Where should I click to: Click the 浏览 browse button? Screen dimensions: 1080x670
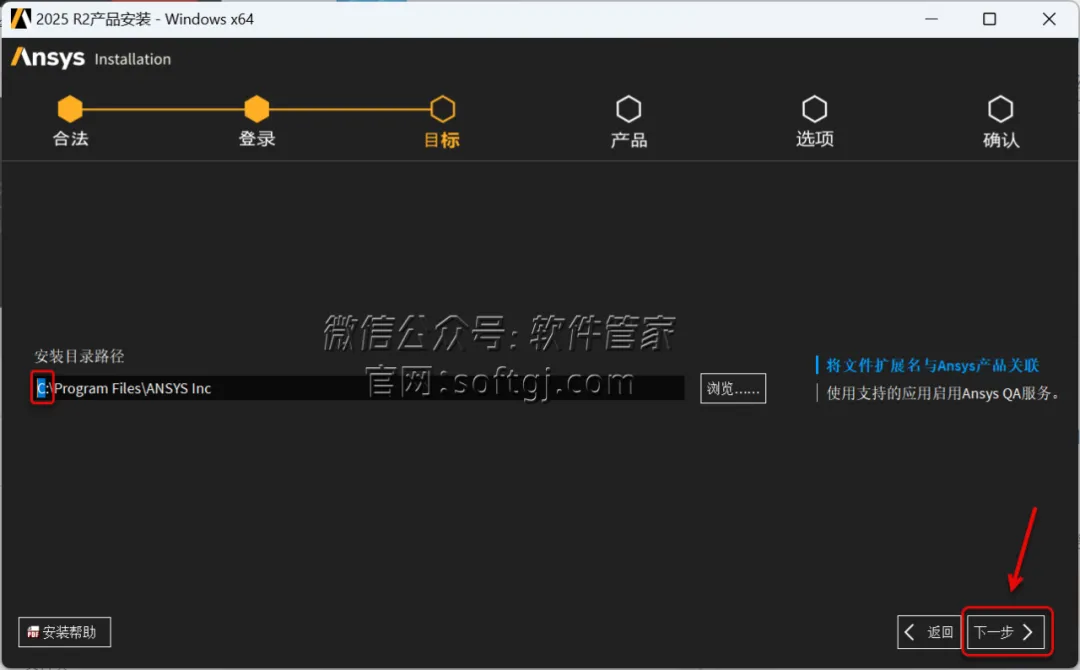[733, 388]
